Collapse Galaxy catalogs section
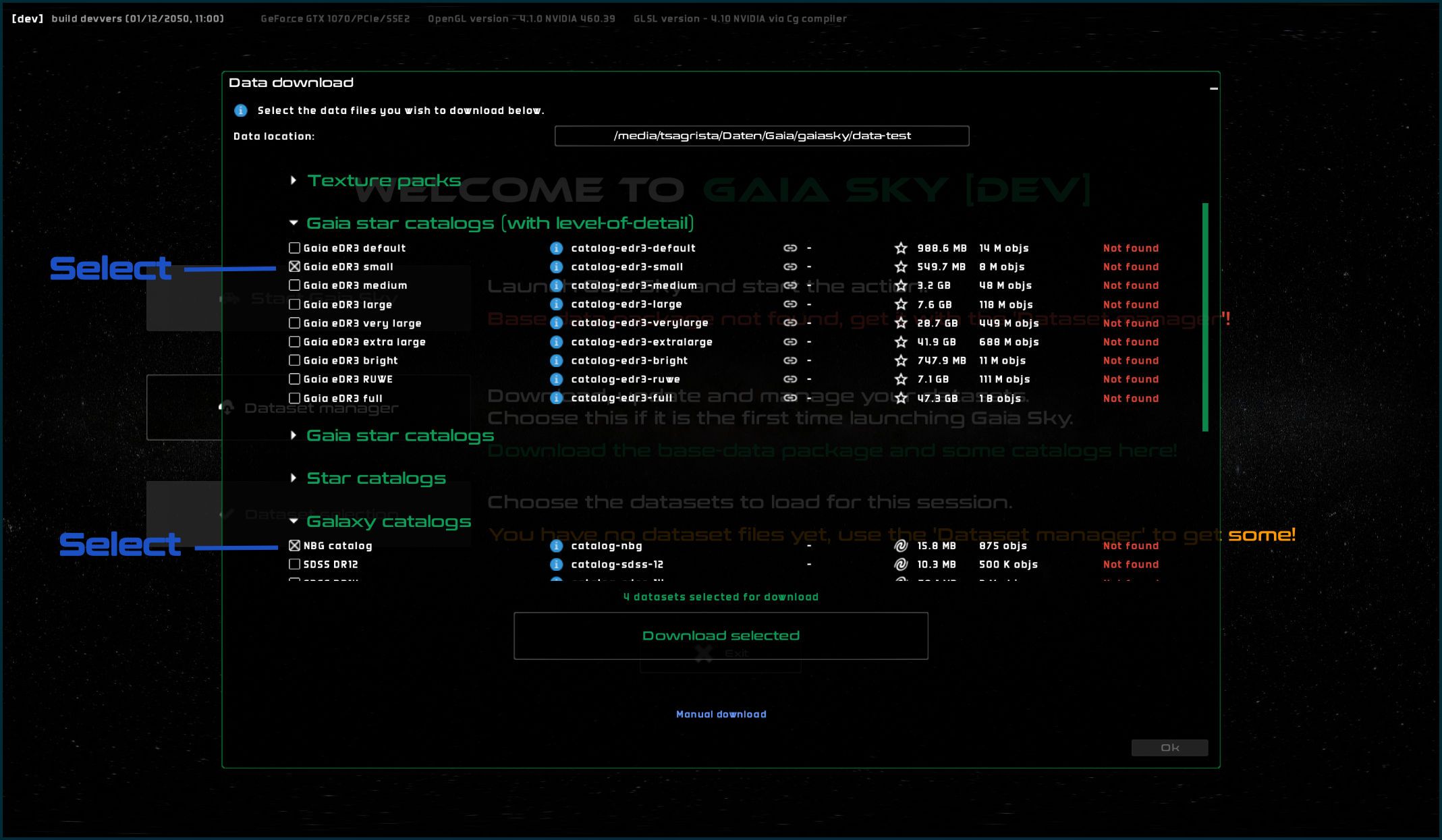This screenshot has height=840, width=1442. [x=294, y=521]
